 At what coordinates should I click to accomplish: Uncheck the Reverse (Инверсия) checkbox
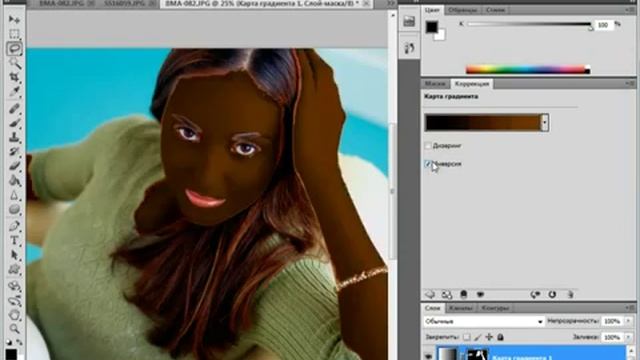pos(428,164)
